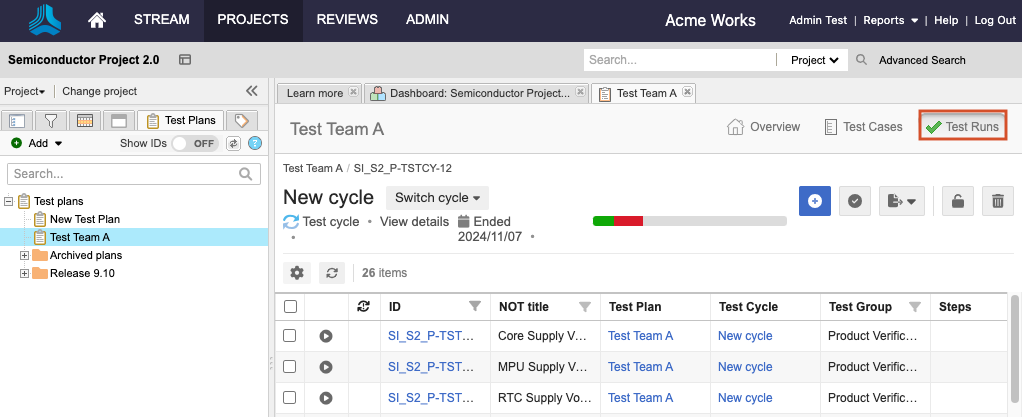
Task: Open project details icon beside project name
Action: pos(185,60)
